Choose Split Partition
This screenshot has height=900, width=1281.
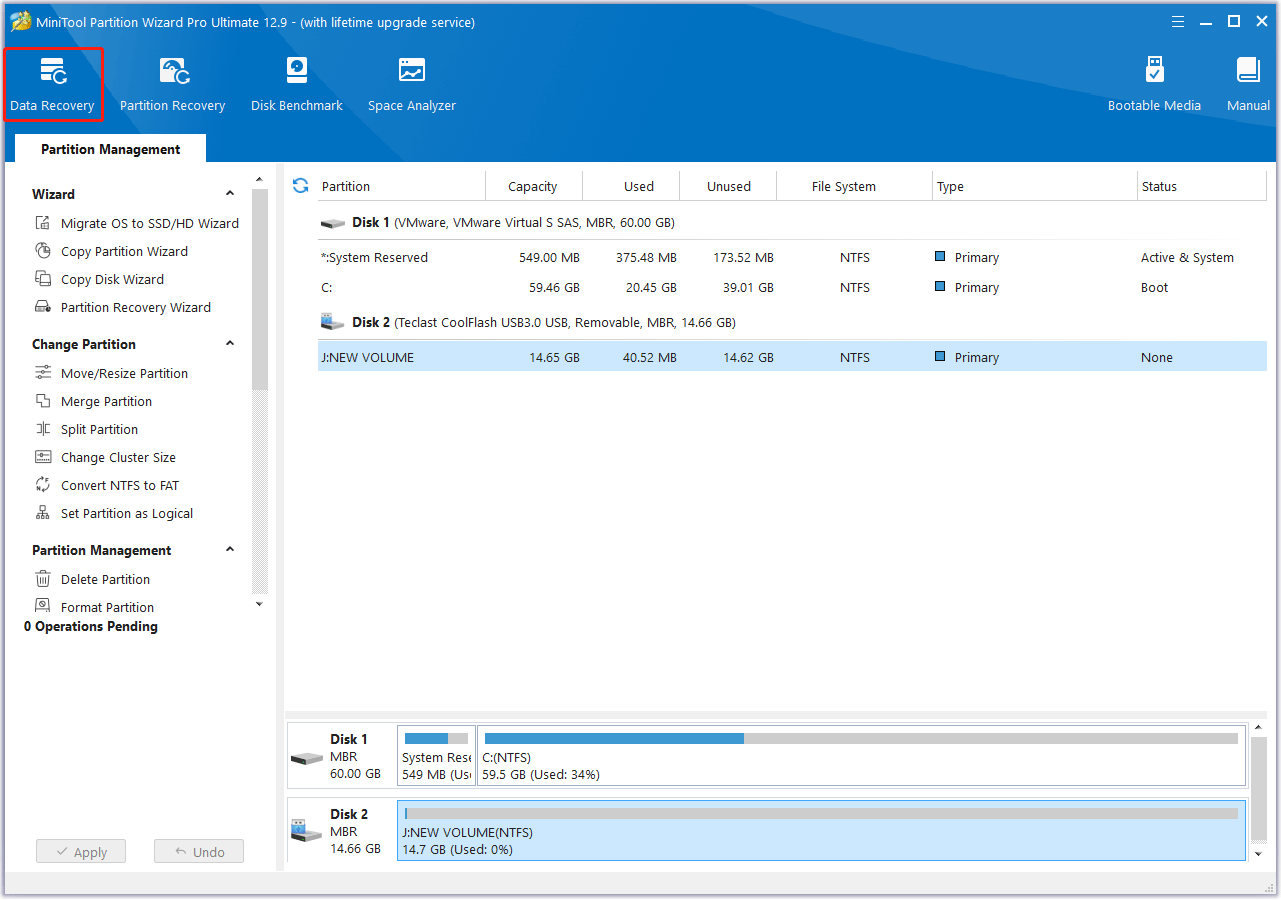point(87,429)
